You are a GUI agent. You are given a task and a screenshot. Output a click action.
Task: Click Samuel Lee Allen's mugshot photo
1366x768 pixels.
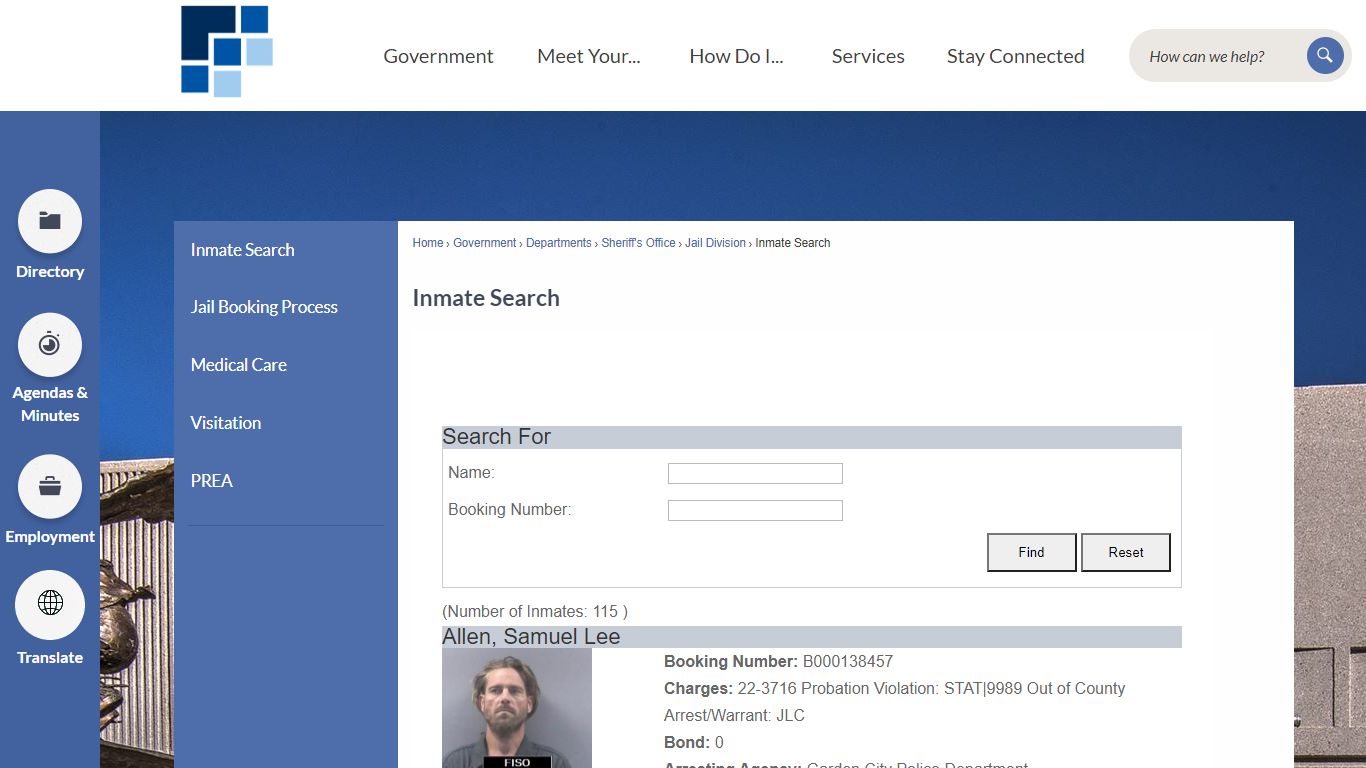pos(517,708)
